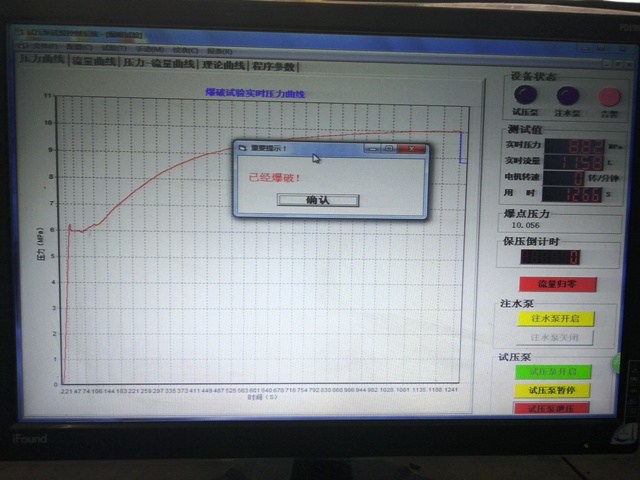This screenshot has height=480, width=640.
Task: Select the 压力-流量曲线 tab
Action: tap(154, 63)
